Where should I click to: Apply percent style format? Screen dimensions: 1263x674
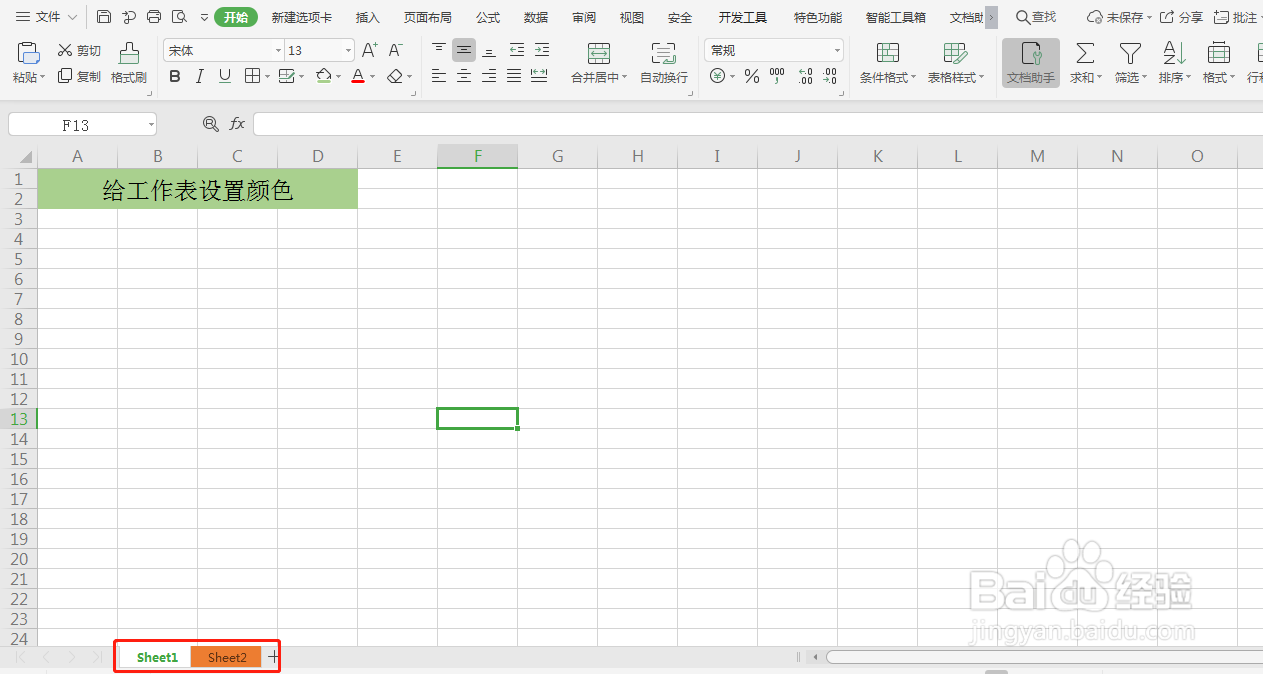(752, 76)
